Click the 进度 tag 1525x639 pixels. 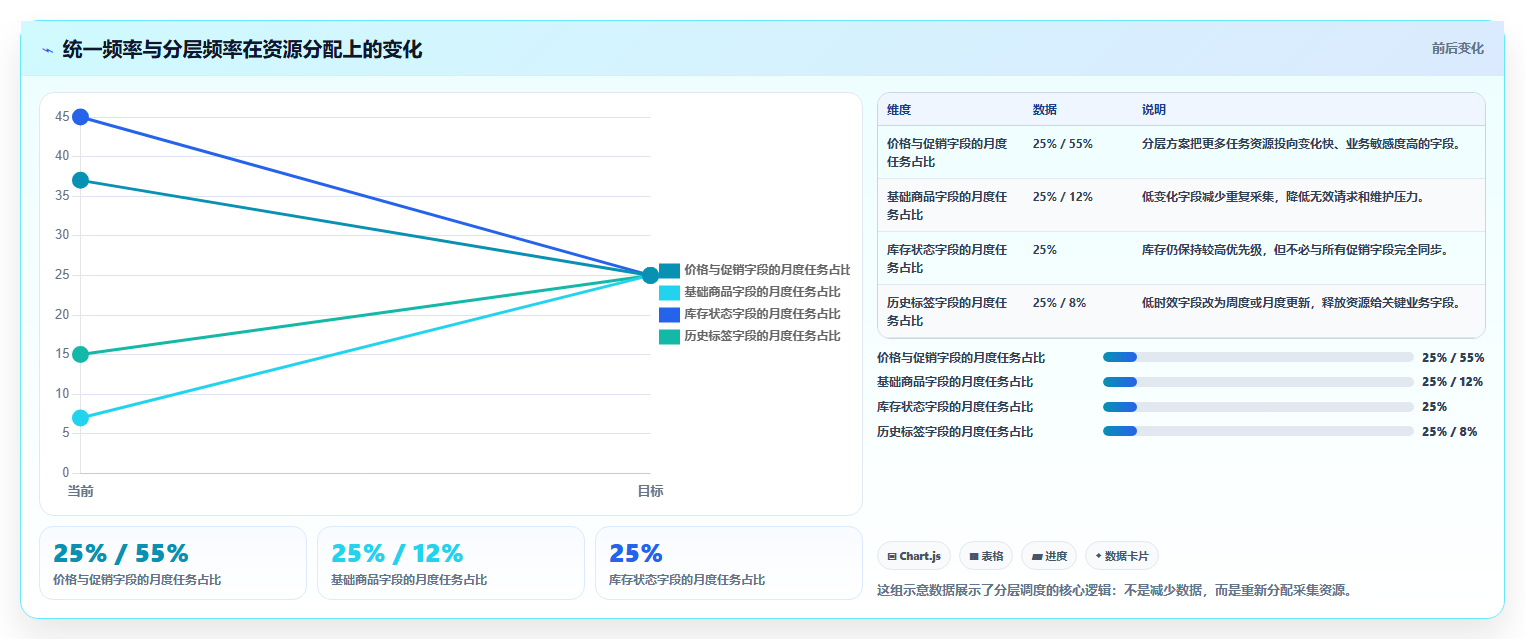click(x=1049, y=556)
